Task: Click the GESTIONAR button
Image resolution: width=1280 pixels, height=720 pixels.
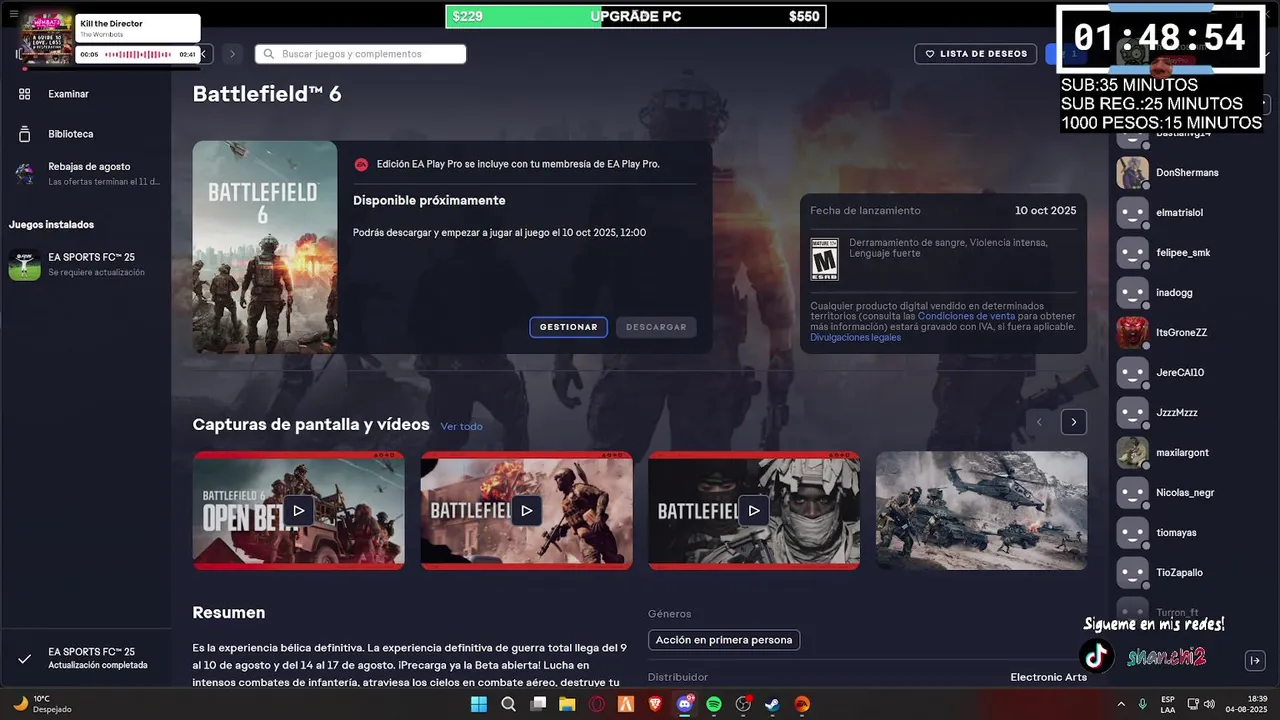Action: coord(568,327)
